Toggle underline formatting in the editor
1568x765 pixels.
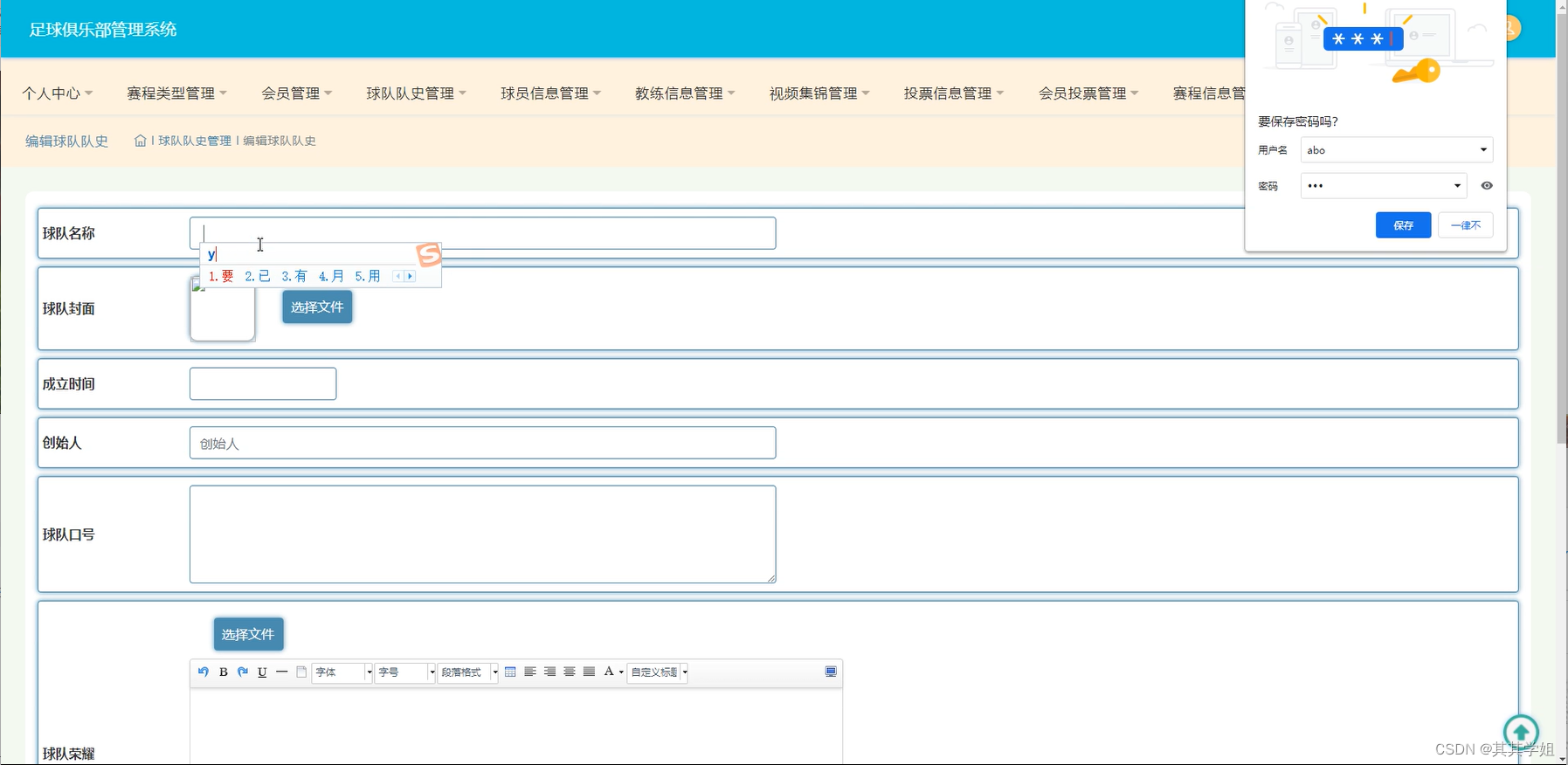pos(262,672)
